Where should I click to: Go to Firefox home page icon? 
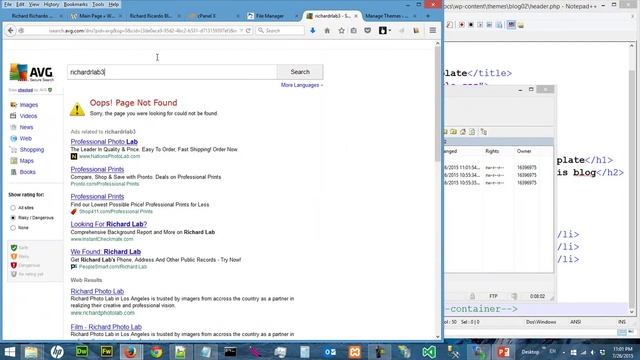[x=327, y=31]
